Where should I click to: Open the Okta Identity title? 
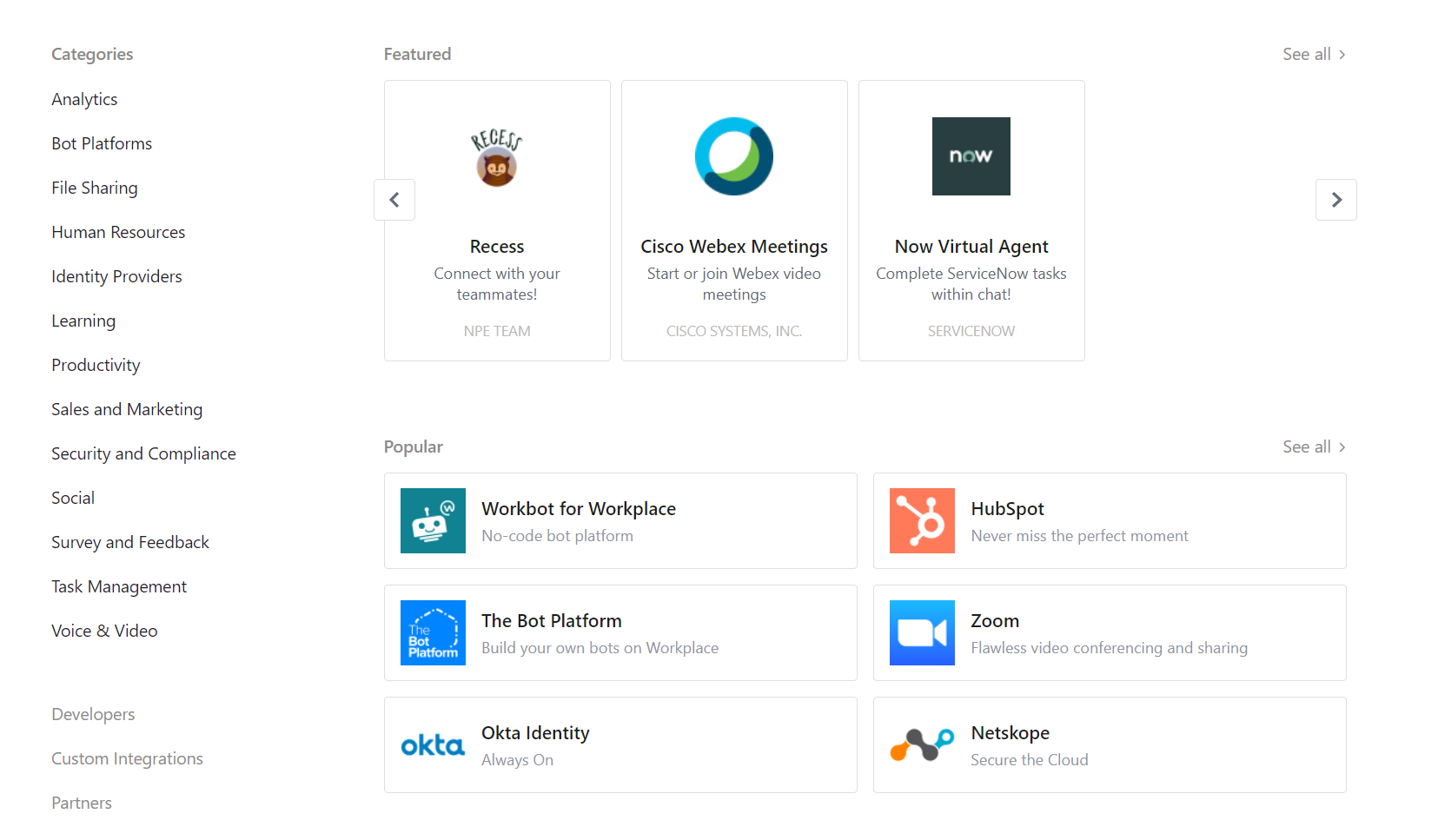[535, 733]
